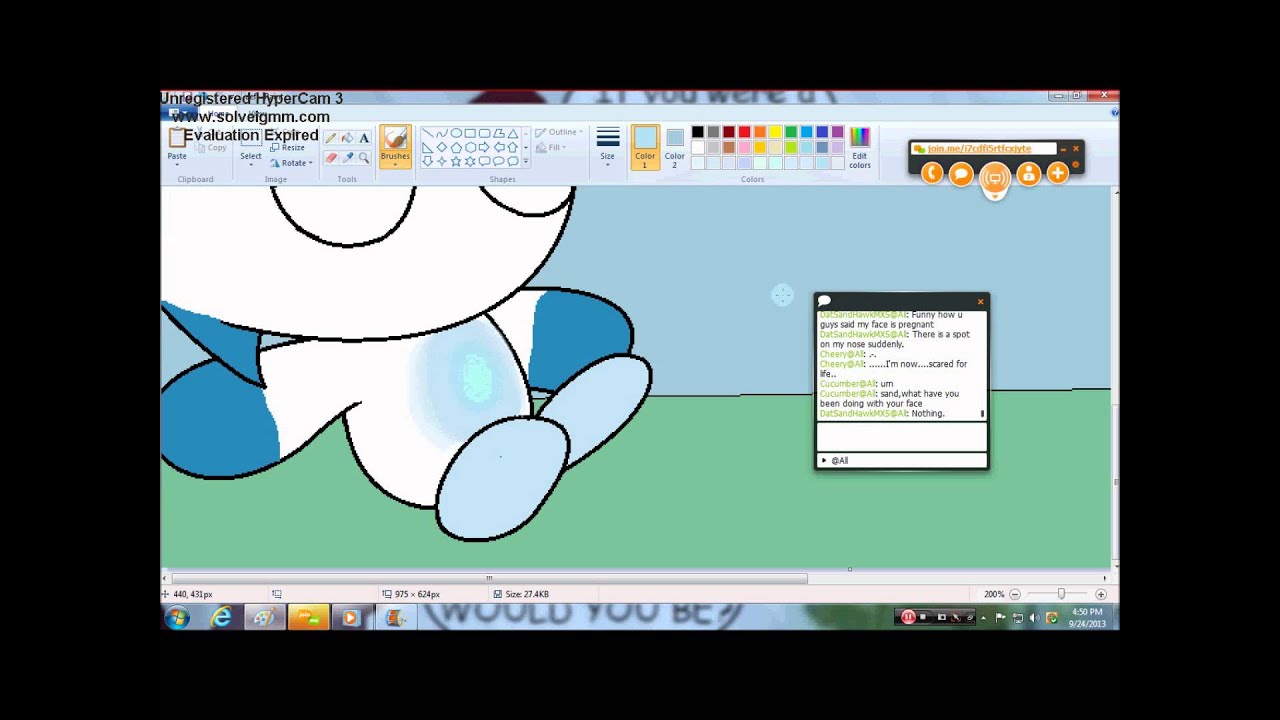Image resolution: width=1280 pixels, height=720 pixels.
Task: Click the chat message input field
Action: (x=901, y=437)
